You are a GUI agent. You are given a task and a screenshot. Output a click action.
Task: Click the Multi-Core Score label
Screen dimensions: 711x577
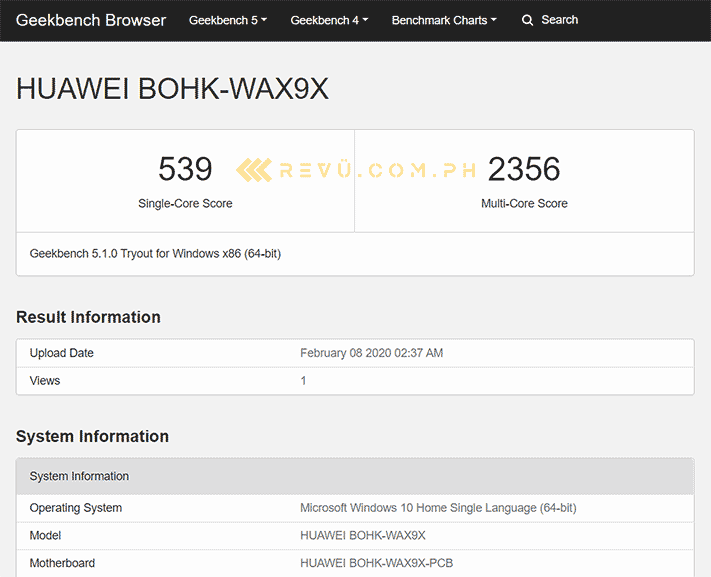(x=524, y=204)
